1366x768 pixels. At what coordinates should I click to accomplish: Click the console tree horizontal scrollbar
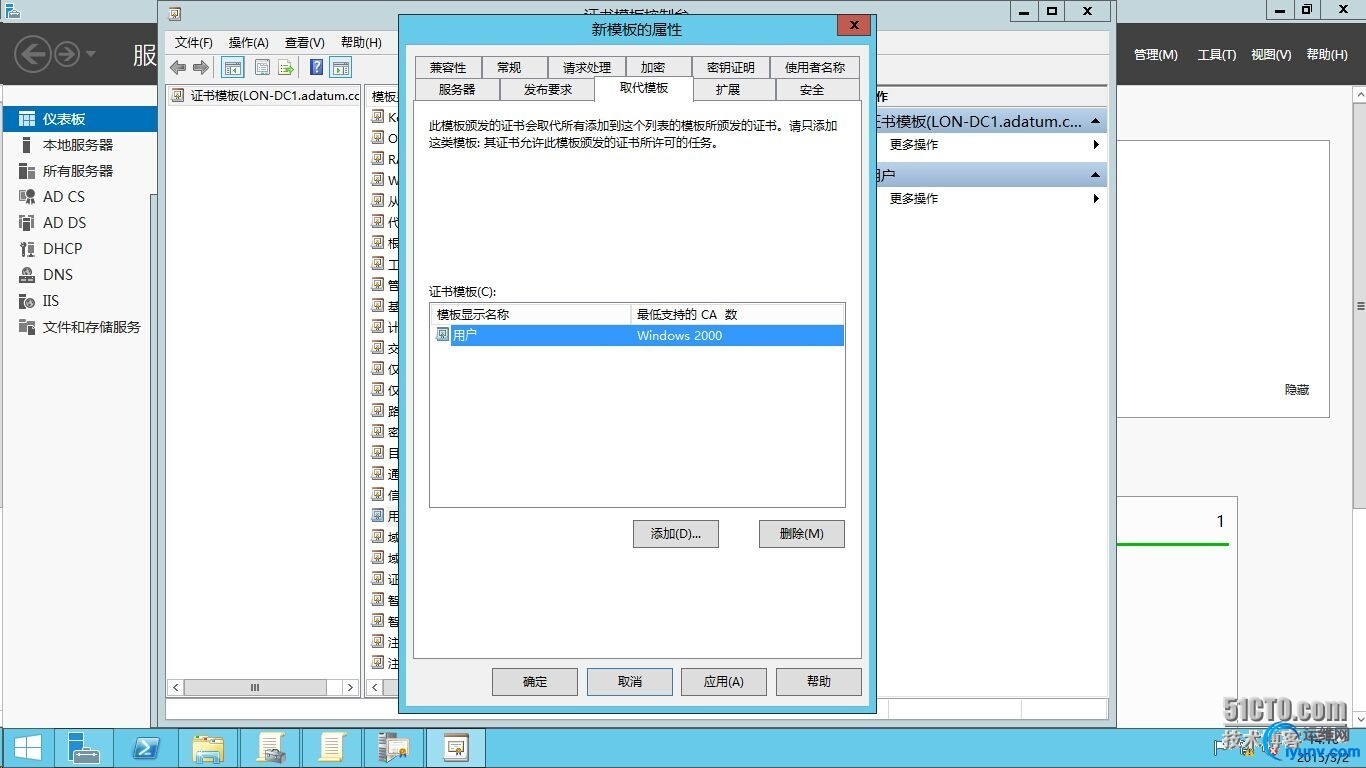[x=264, y=688]
